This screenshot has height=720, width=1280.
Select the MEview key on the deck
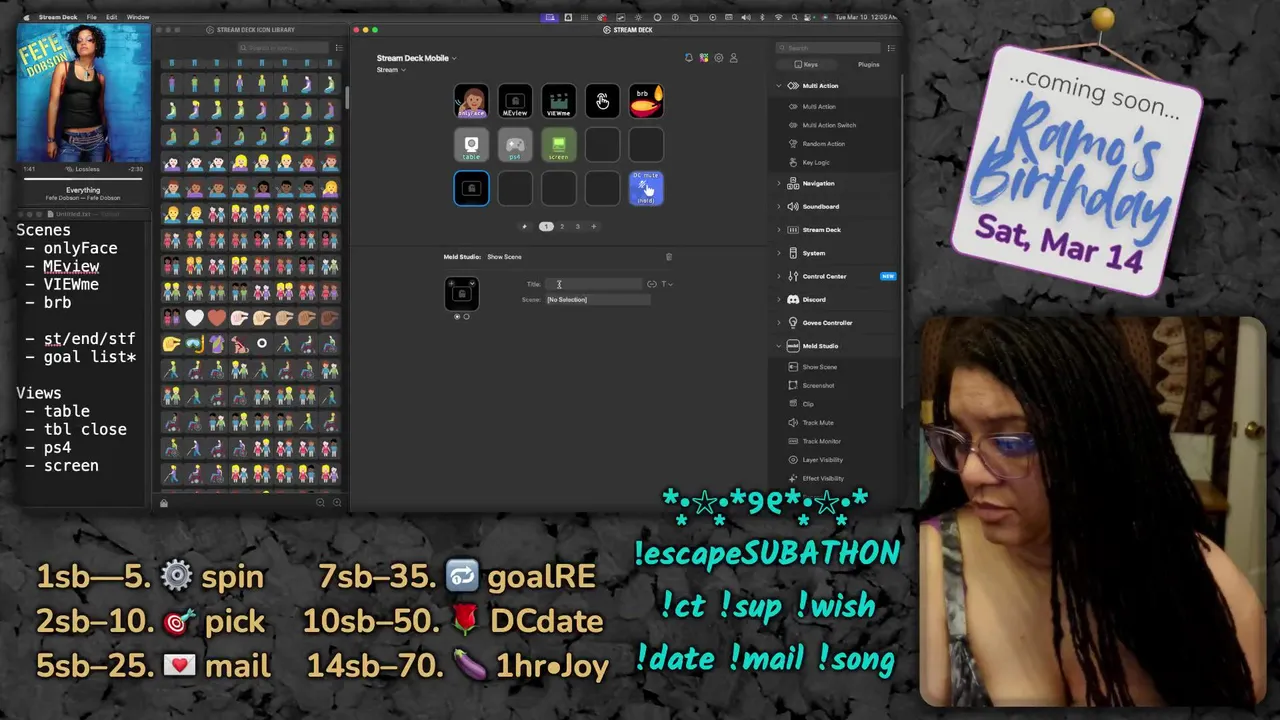[515, 101]
